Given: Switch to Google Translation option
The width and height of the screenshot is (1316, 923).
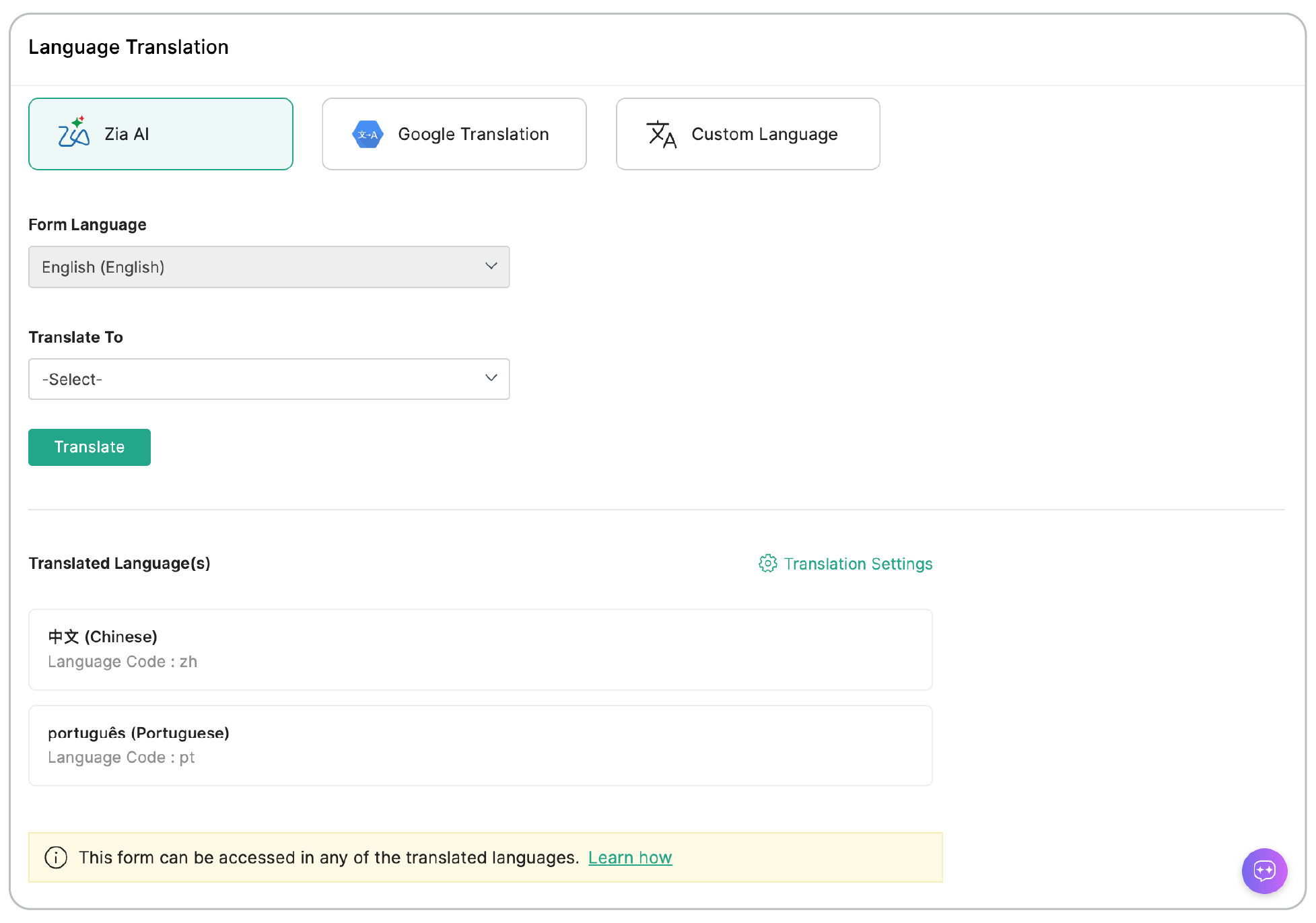Looking at the screenshot, I should pos(454,134).
